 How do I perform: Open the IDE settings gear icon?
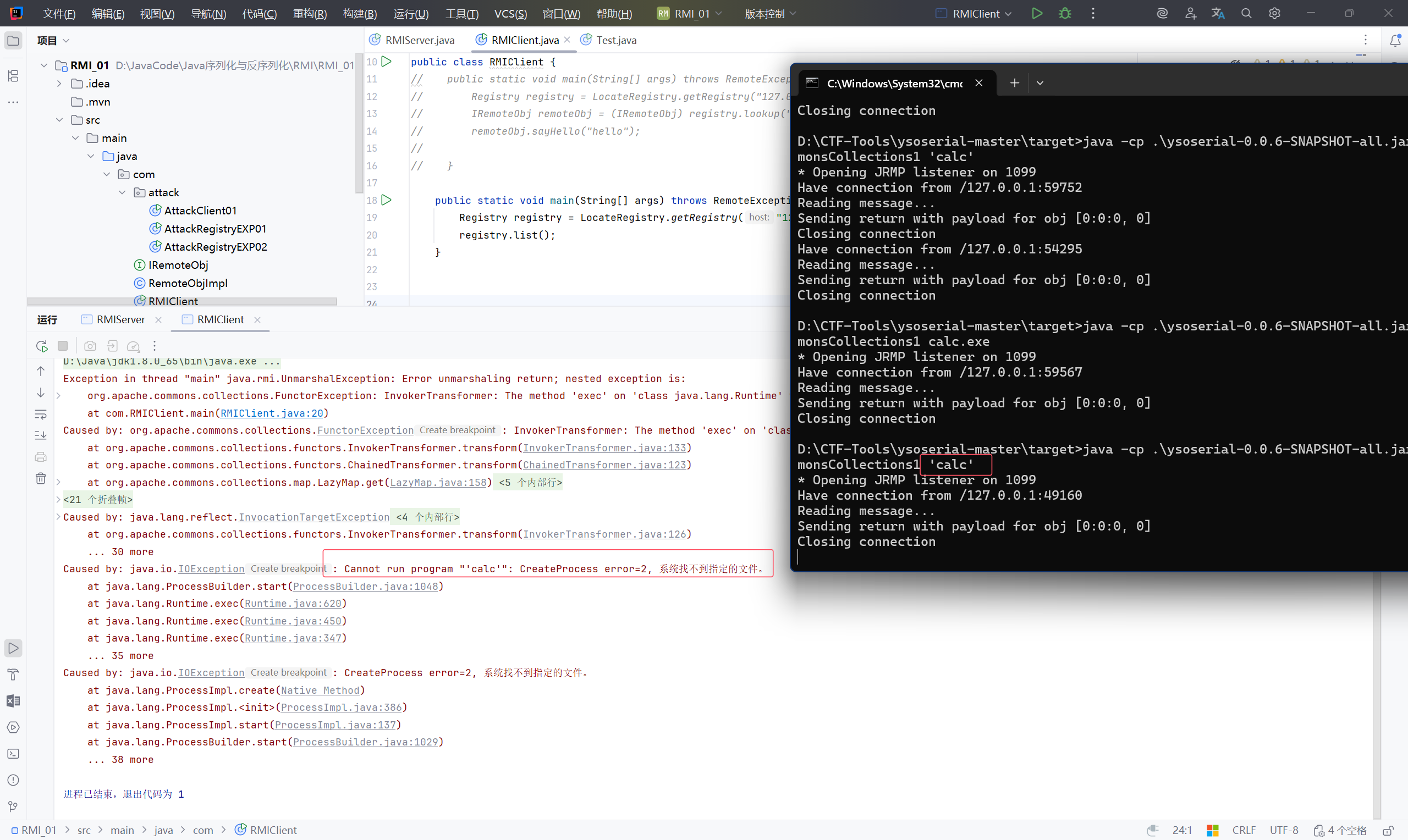tap(1274, 14)
